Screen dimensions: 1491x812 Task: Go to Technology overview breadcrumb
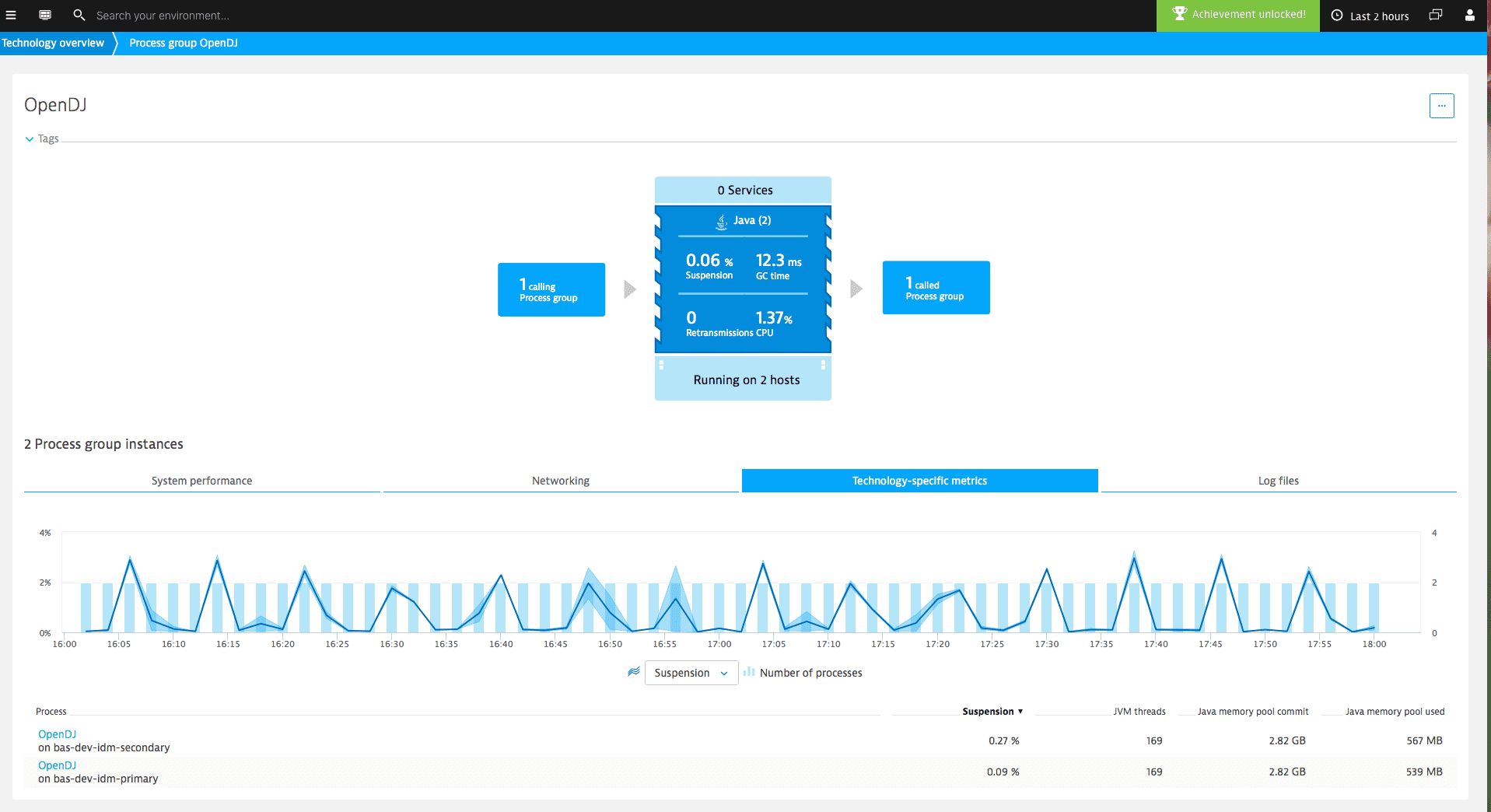pos(53,43)
